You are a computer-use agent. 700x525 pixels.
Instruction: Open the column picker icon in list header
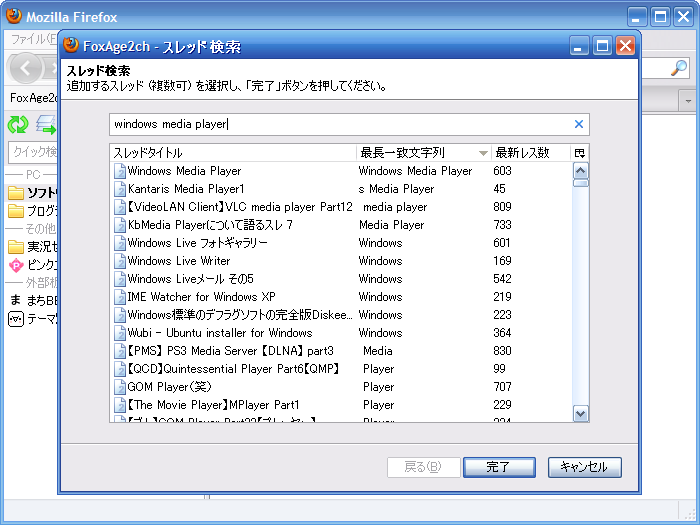click(579, 153)
